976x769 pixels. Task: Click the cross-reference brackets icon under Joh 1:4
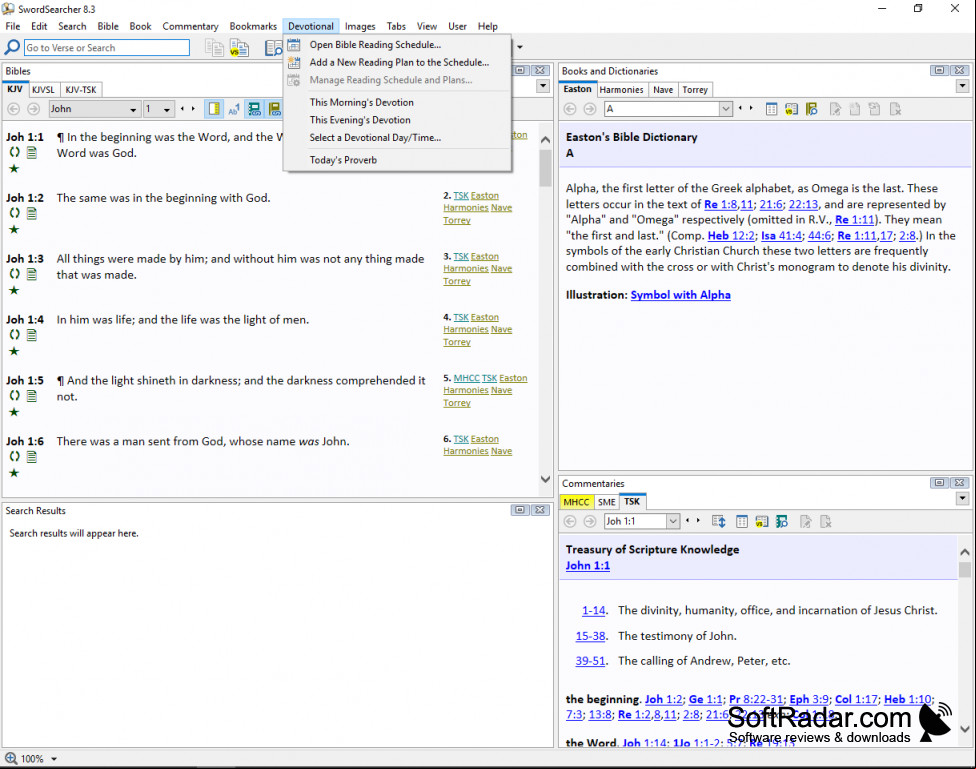tap(14, 334)
